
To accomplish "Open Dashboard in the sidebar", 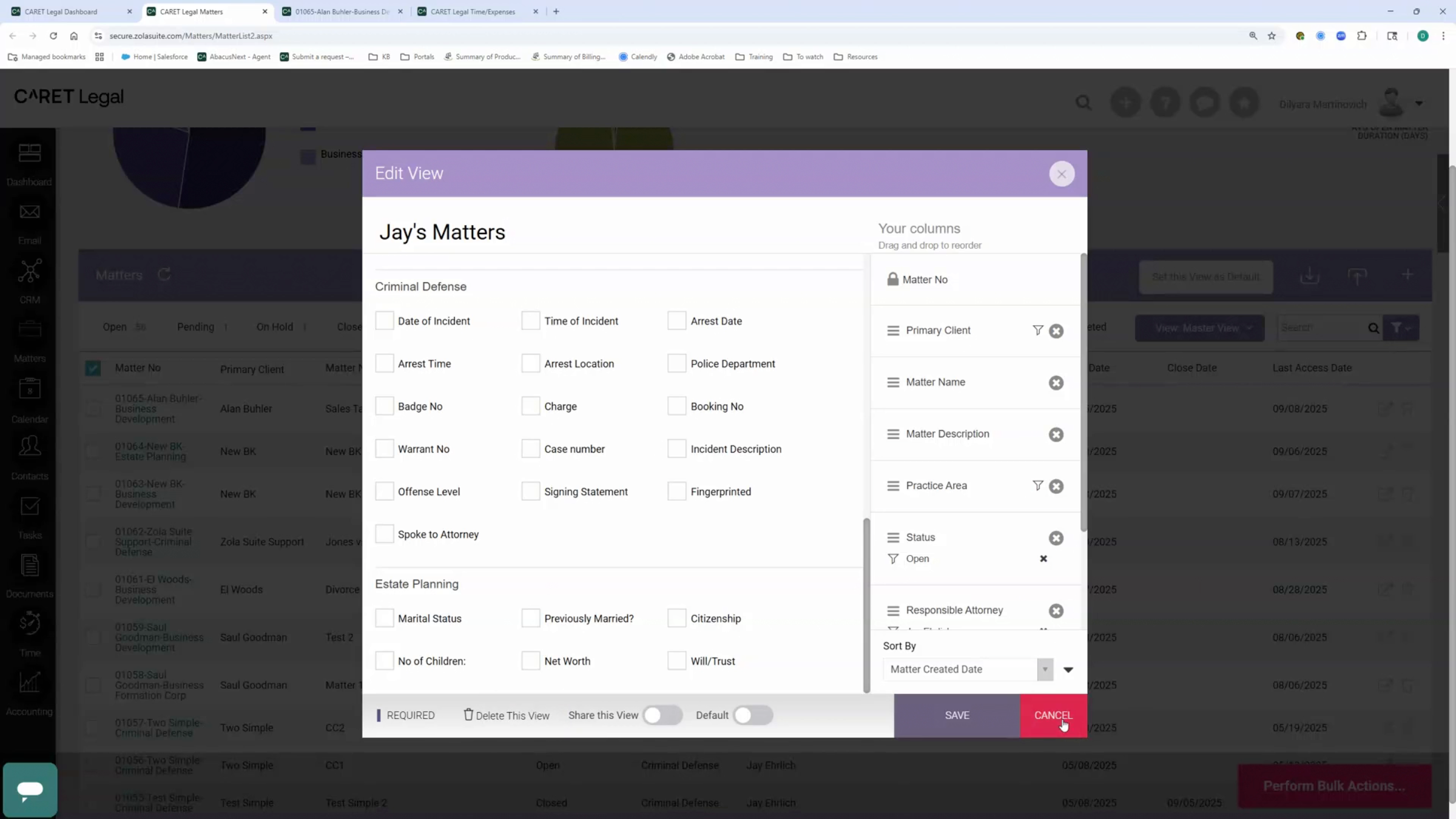I will tap(29, 164).
